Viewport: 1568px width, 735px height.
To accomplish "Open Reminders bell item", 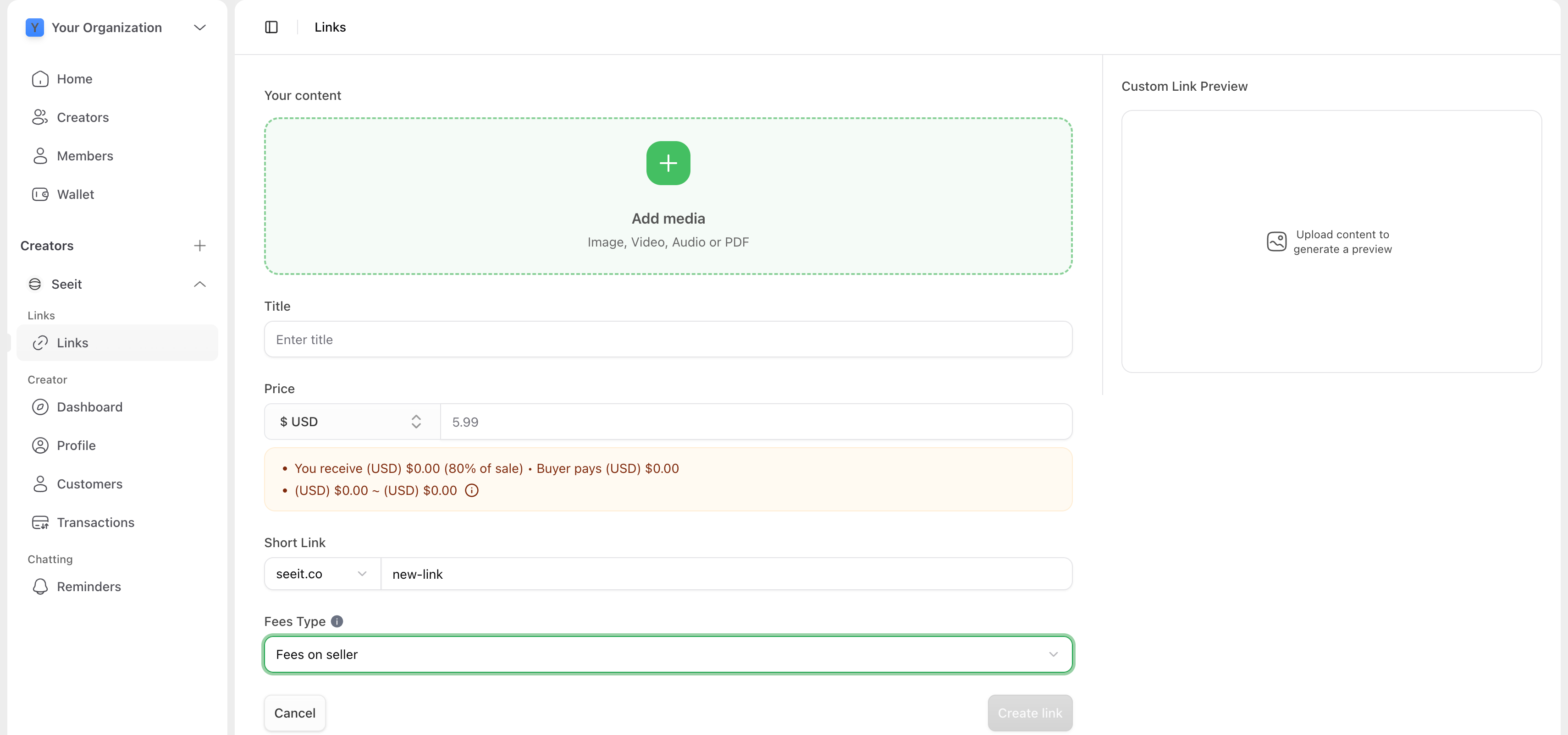I will (x=89, y=587).
